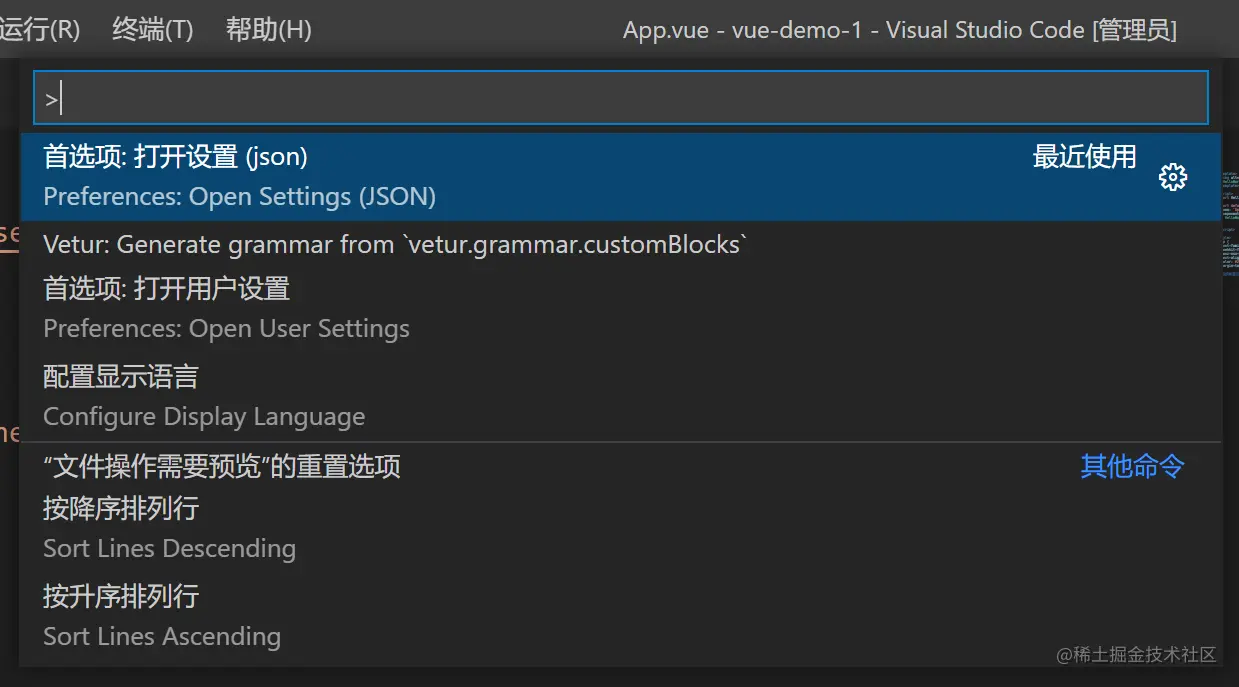Focus the command palette input box
The image size is (1239, 687).
click(x=620, y=98)
